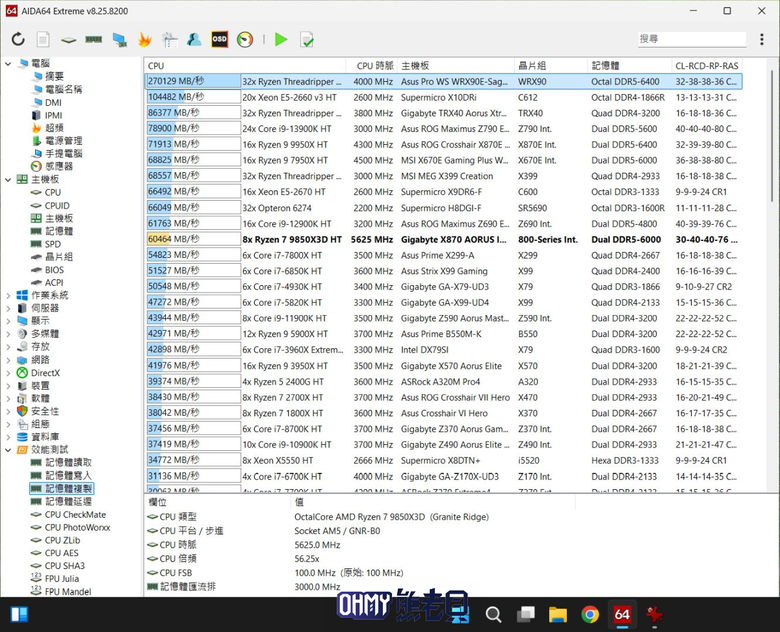Viewport: 780px width, 632px height.
Task: Open Chrome from taskbar
Action: pos(590,615)
